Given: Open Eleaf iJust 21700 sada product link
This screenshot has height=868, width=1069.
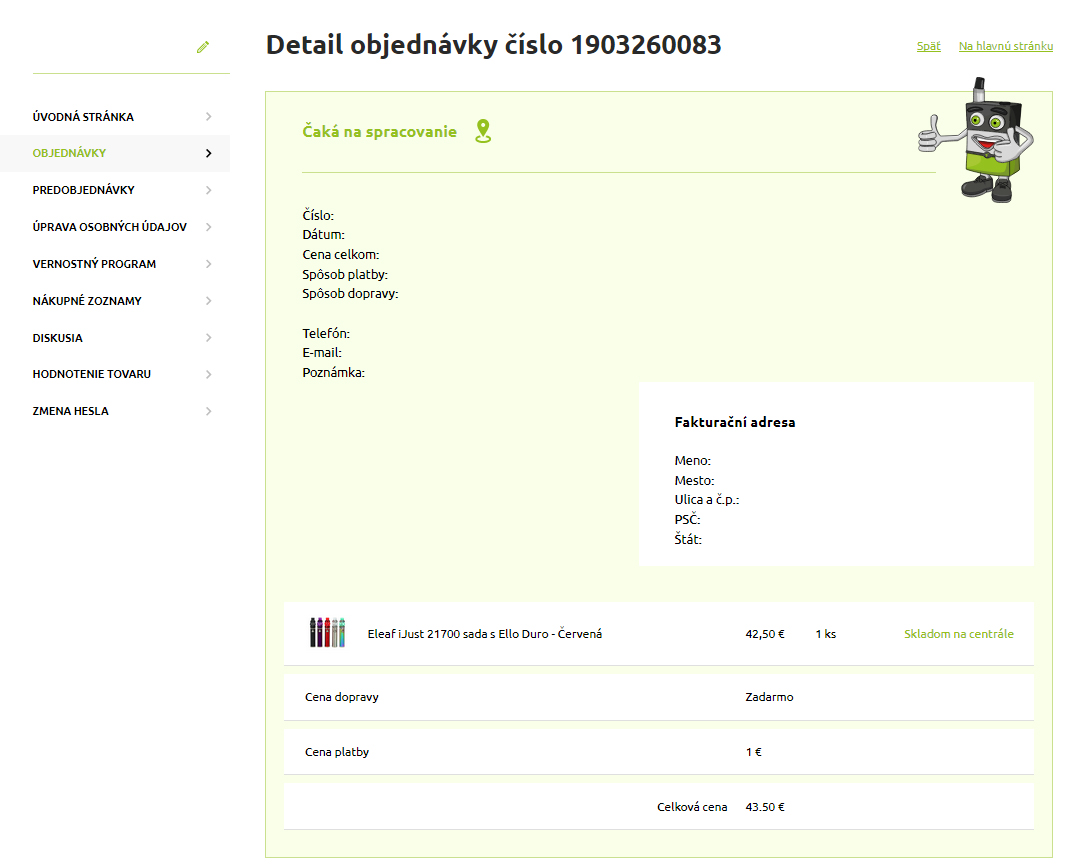Looking at the screenshot, I should pyautogui.click(x=485, y=634).
